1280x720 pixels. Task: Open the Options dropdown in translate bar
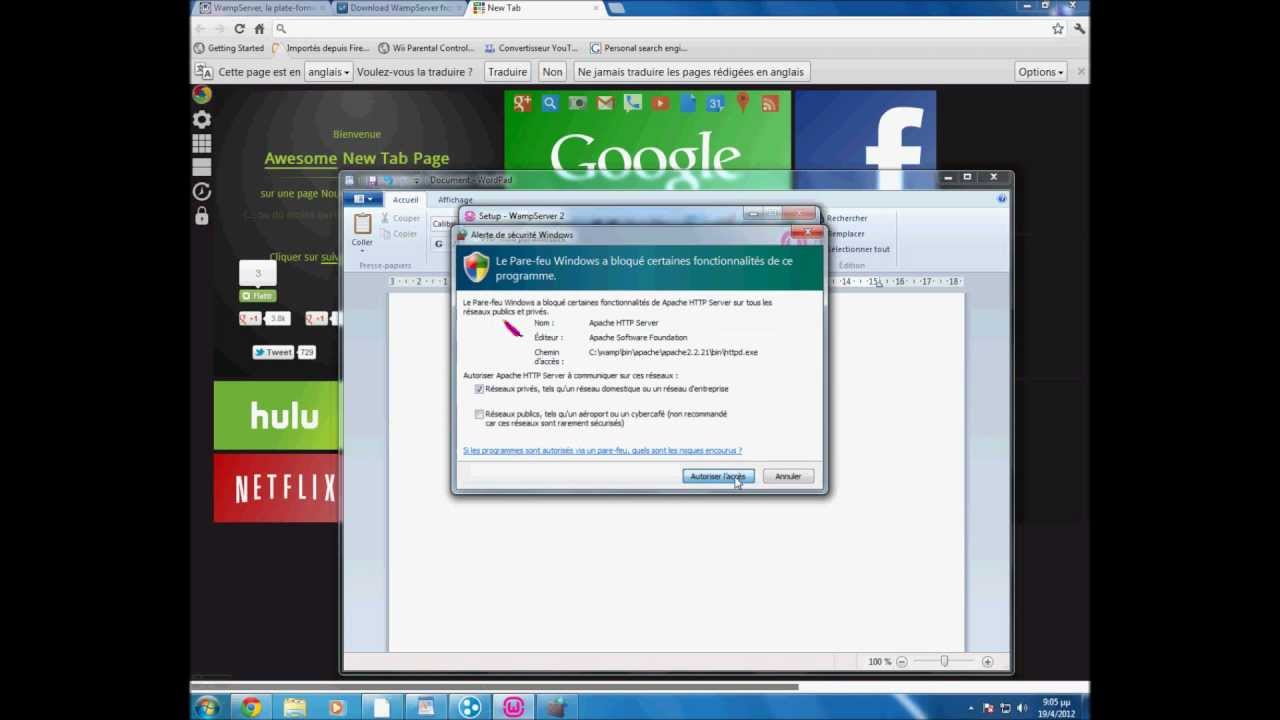(x=1040, y=72)
